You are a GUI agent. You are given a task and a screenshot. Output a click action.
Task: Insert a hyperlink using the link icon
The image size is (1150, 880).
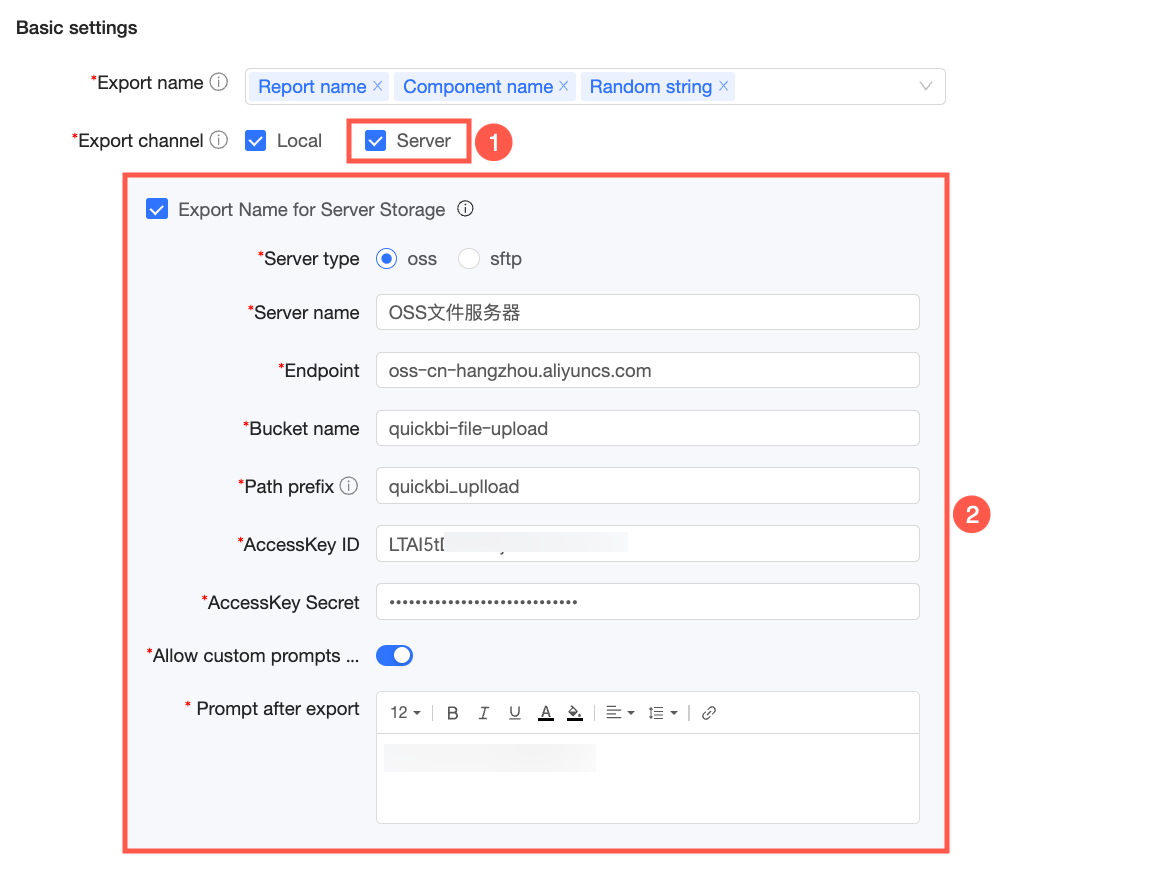[x=708, y=713]
